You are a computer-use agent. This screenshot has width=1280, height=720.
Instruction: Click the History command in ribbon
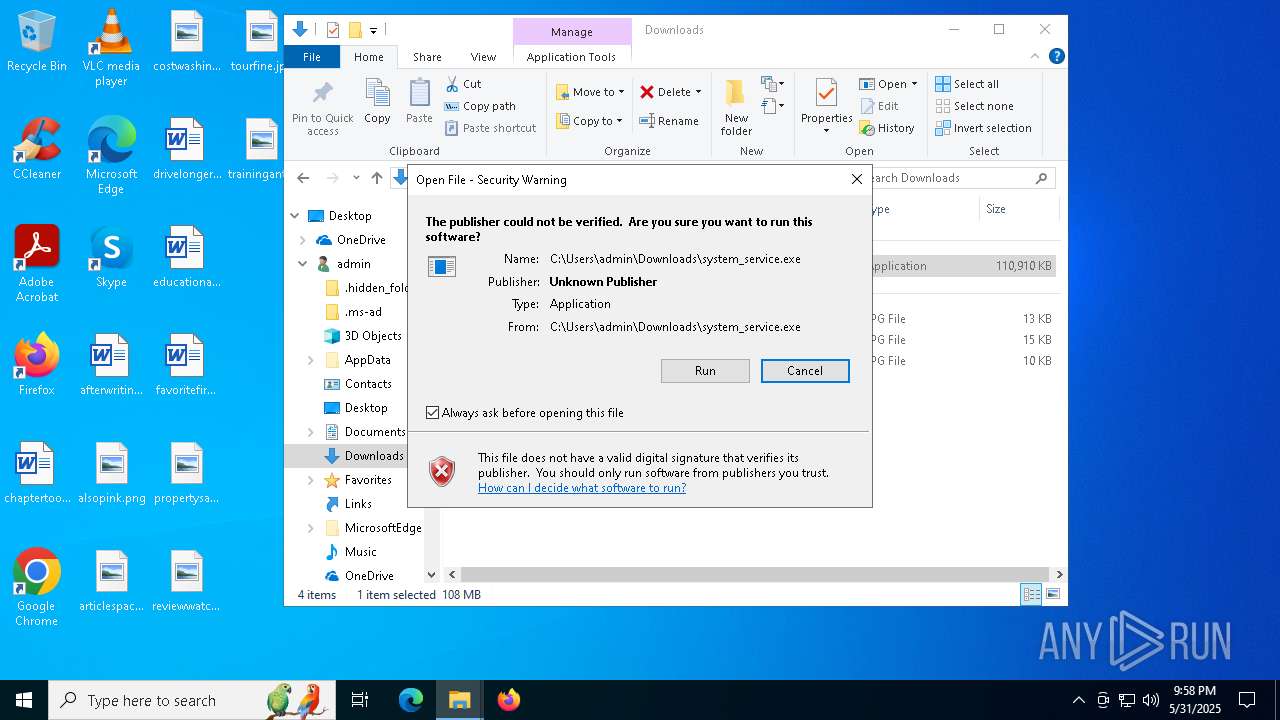point(887,128)
